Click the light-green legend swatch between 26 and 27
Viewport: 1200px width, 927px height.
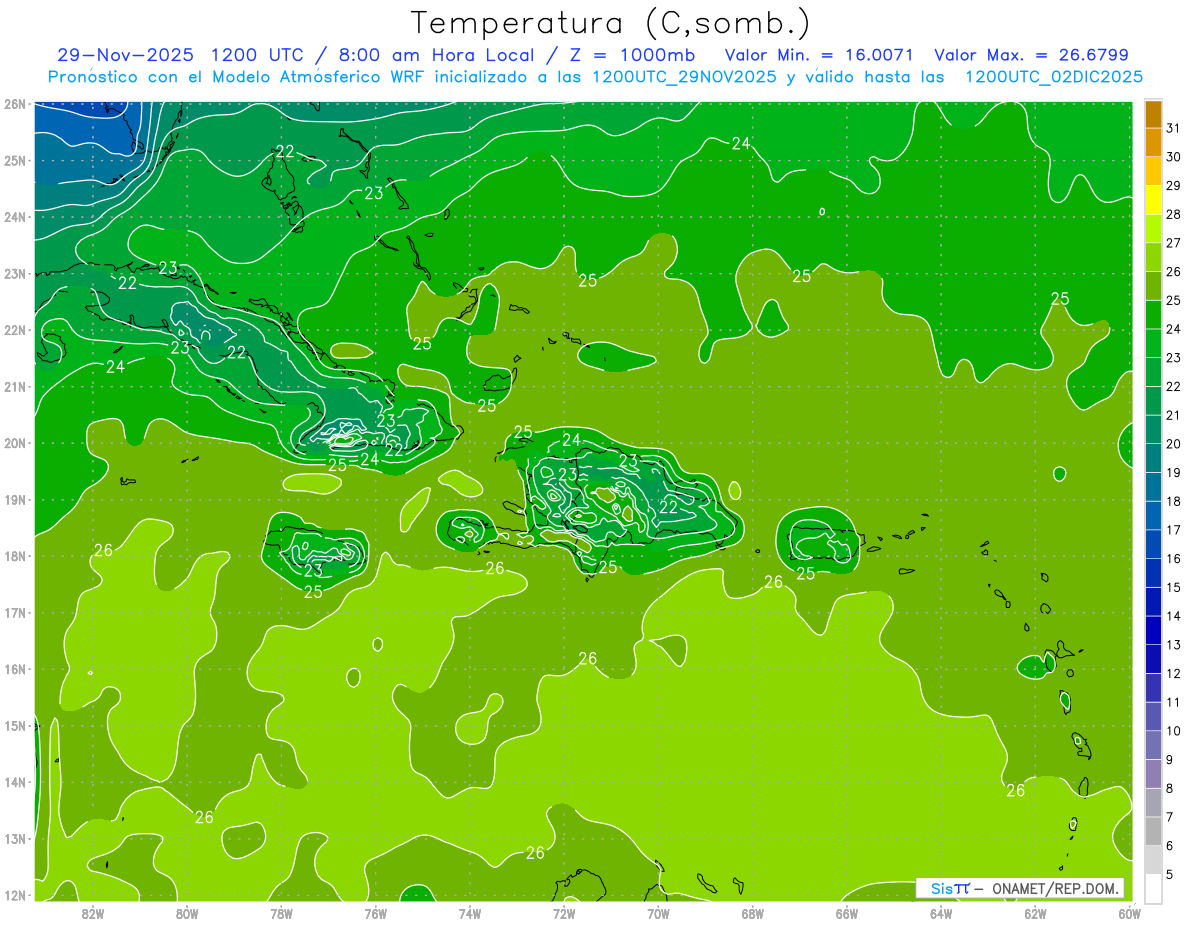click(x=1153, y=257)
